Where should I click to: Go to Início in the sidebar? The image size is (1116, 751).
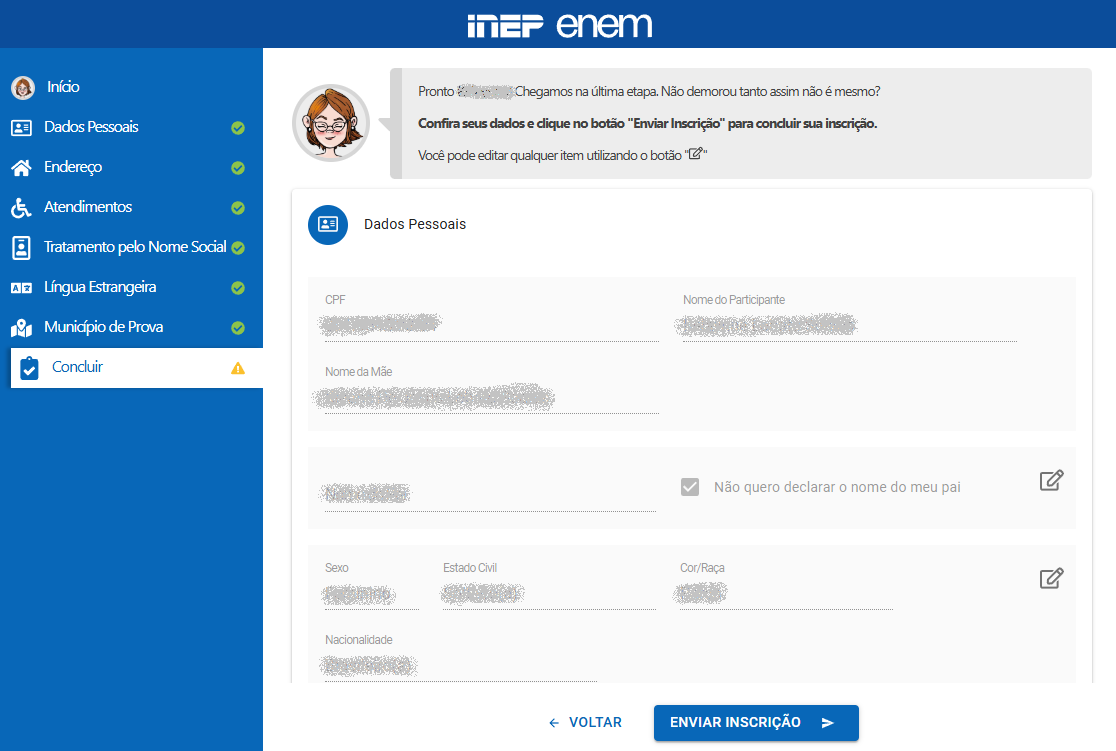click(x=63, y=87)
